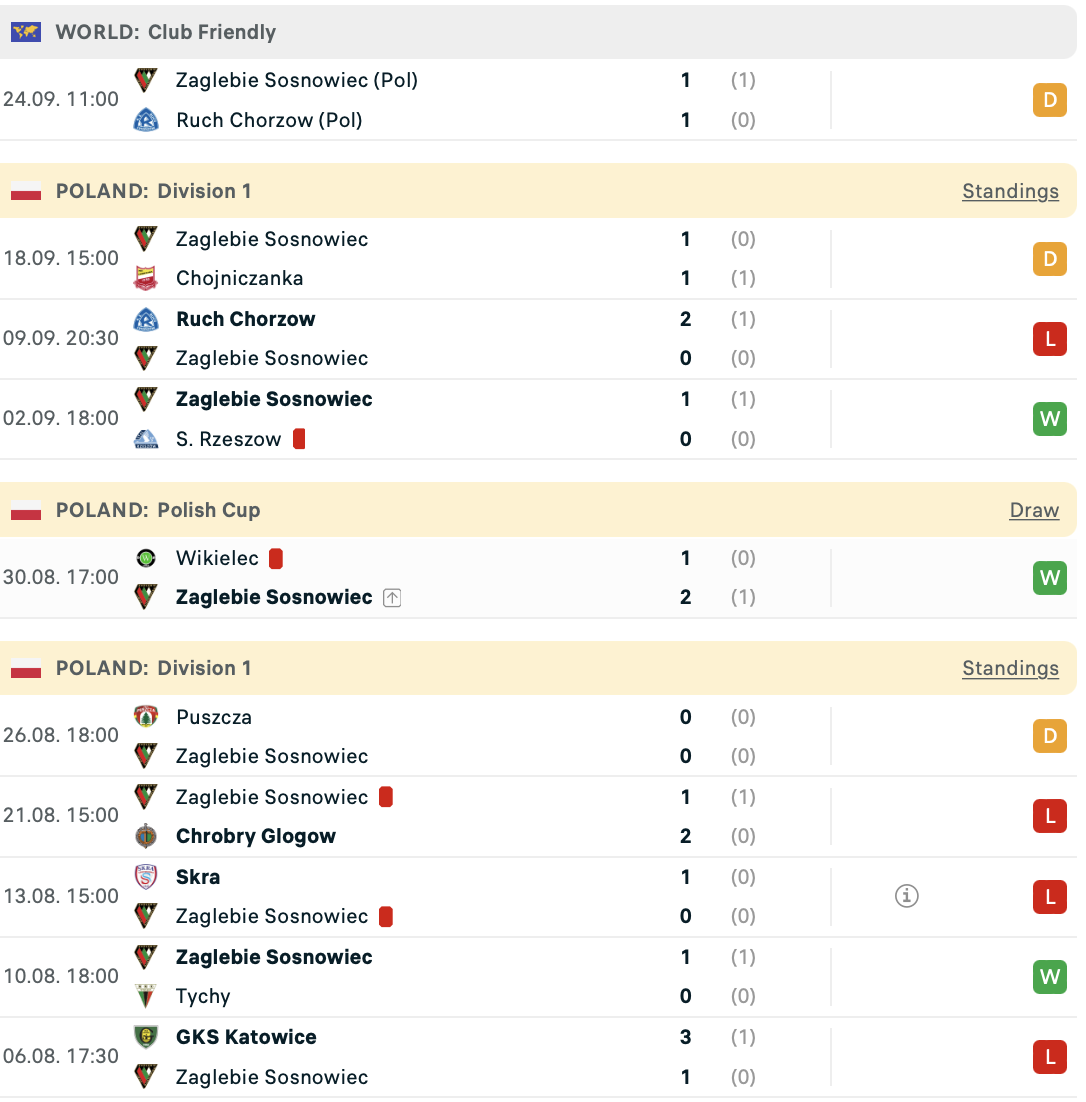Image resolution: width=1086 pixels, height=1102 pixels.
Task: Click the Chrobry Glogow team crest
Action: [x=146, y=836]
